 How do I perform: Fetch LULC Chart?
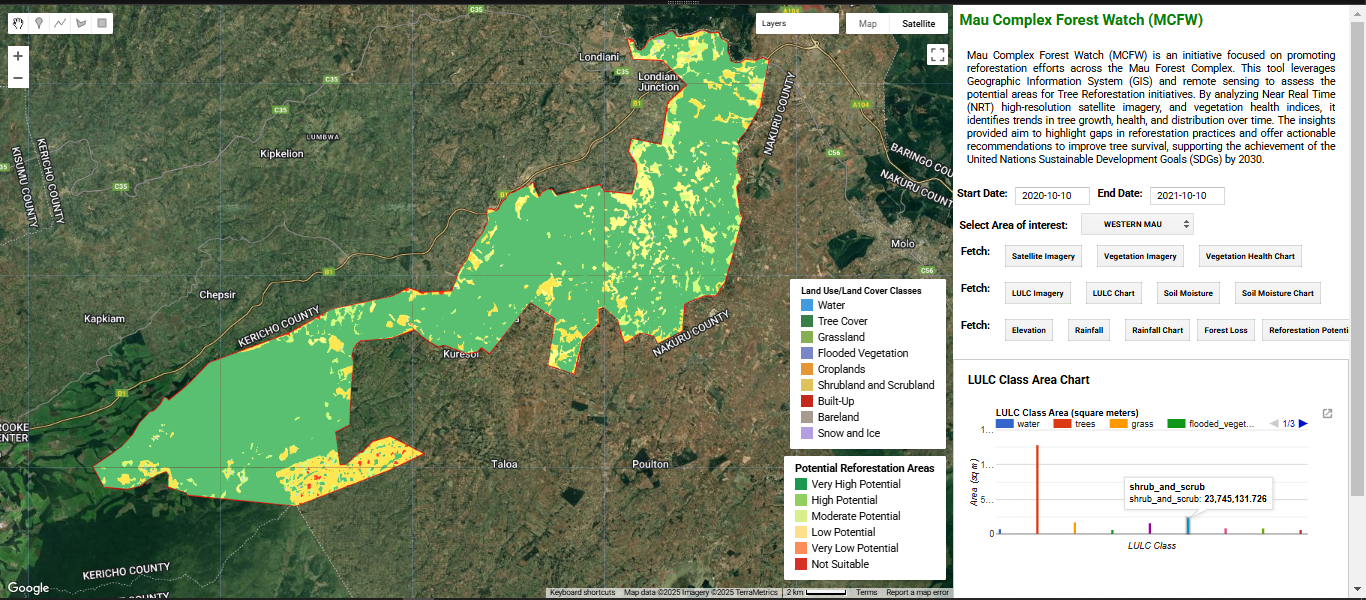(x=1113, y=293)
